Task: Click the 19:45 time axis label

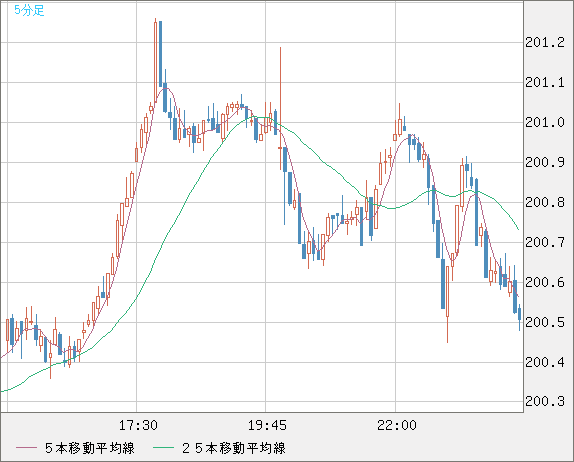Action: coord(268,425)
